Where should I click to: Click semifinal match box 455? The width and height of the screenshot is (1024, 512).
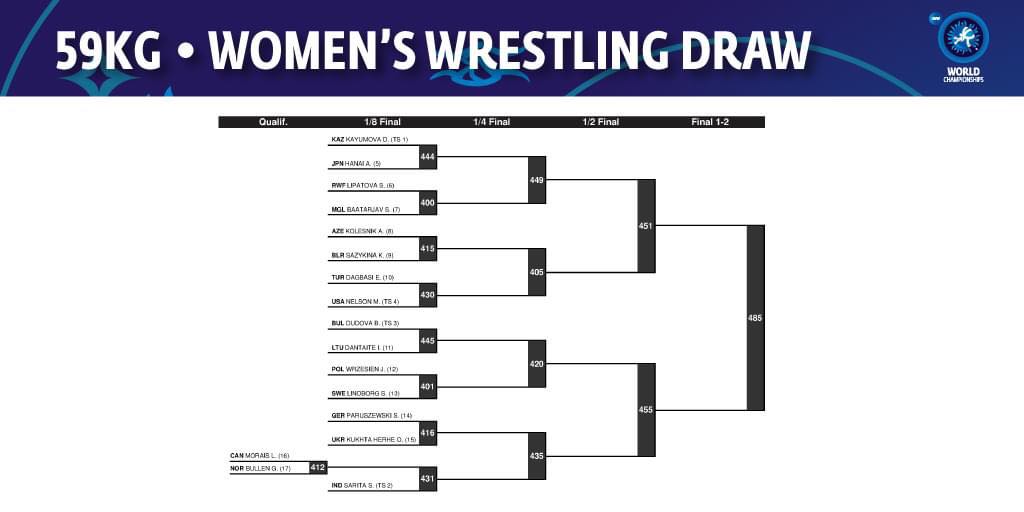646,410
